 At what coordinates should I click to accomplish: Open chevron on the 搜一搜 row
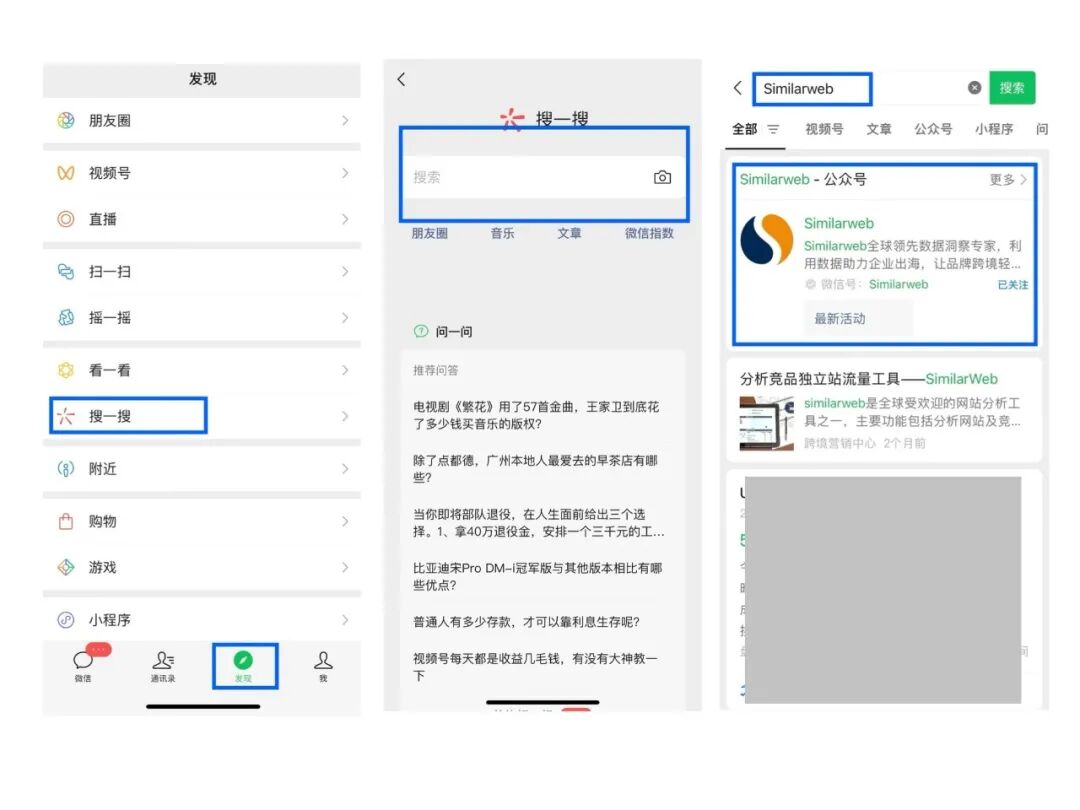pyautogui.click(x=345, y=416)
